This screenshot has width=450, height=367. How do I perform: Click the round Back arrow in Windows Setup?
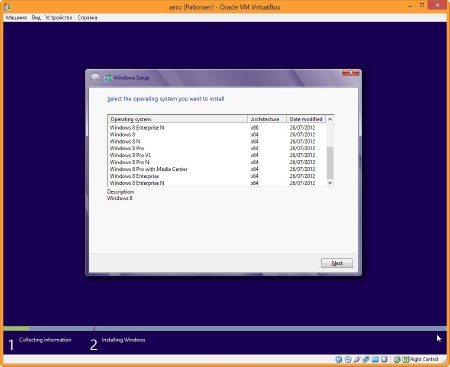[x=95, y=78]
